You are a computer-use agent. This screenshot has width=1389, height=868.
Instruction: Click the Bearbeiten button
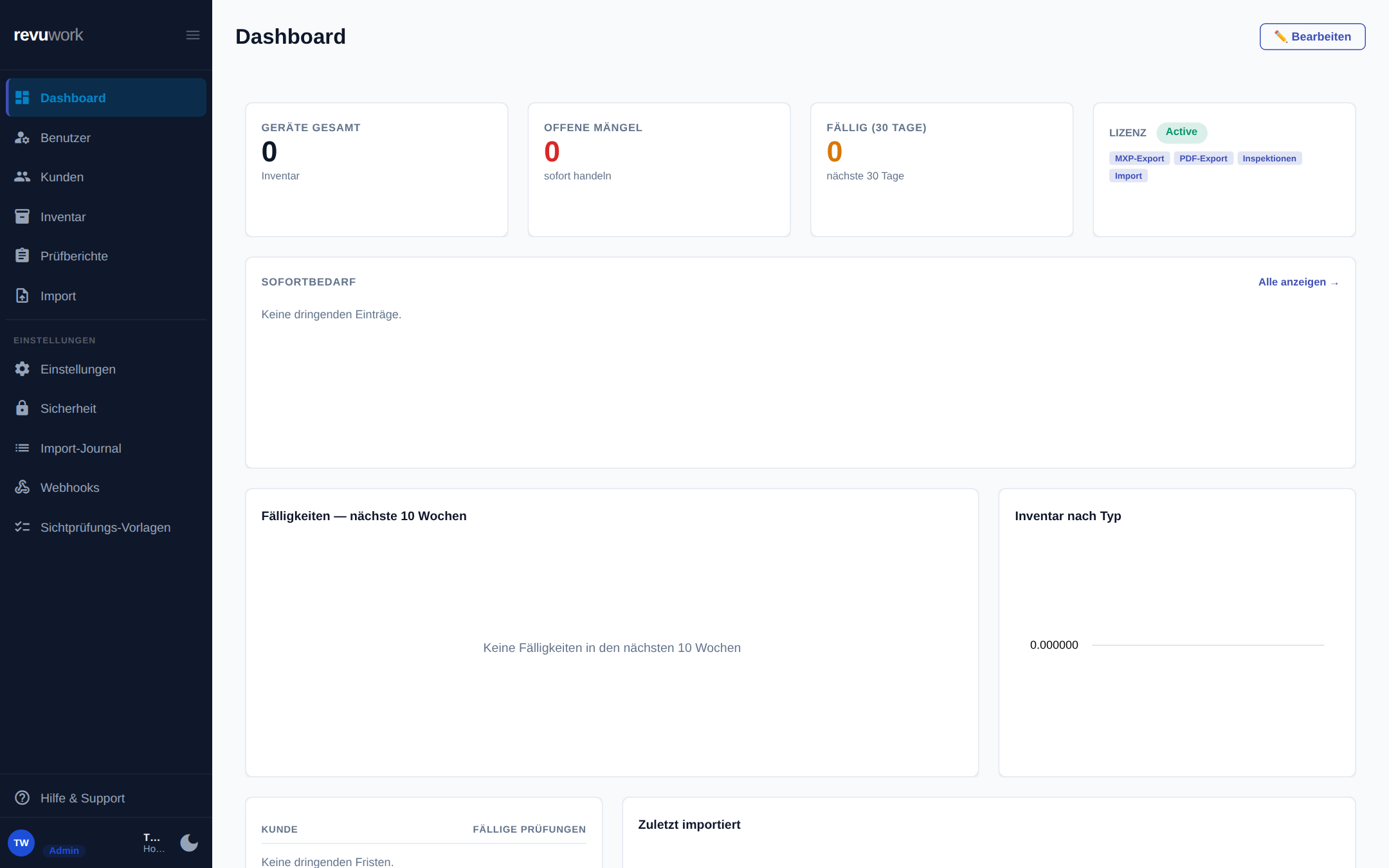pyautogui.click(x=1312, y=37)
